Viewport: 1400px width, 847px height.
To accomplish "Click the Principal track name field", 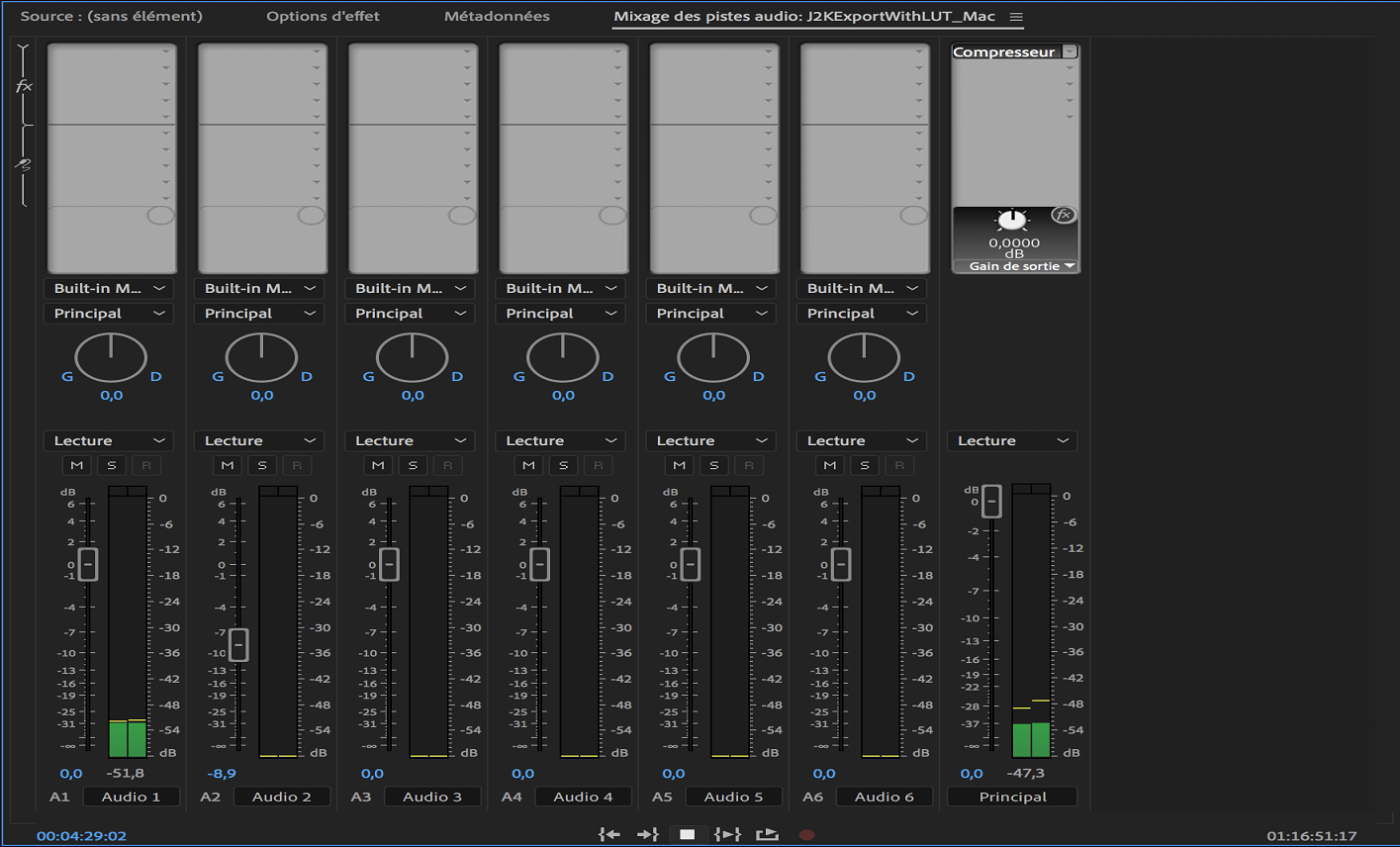I will [1012, 797].
